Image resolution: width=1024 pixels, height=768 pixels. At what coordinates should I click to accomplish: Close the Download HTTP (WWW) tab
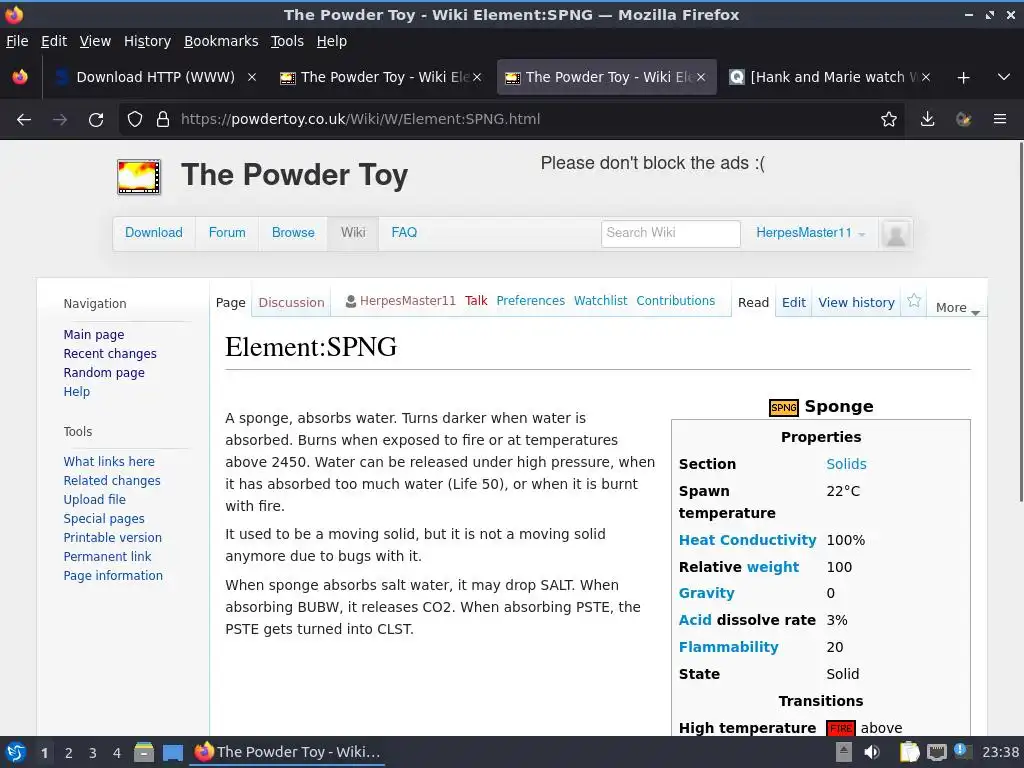pos(251,77)
